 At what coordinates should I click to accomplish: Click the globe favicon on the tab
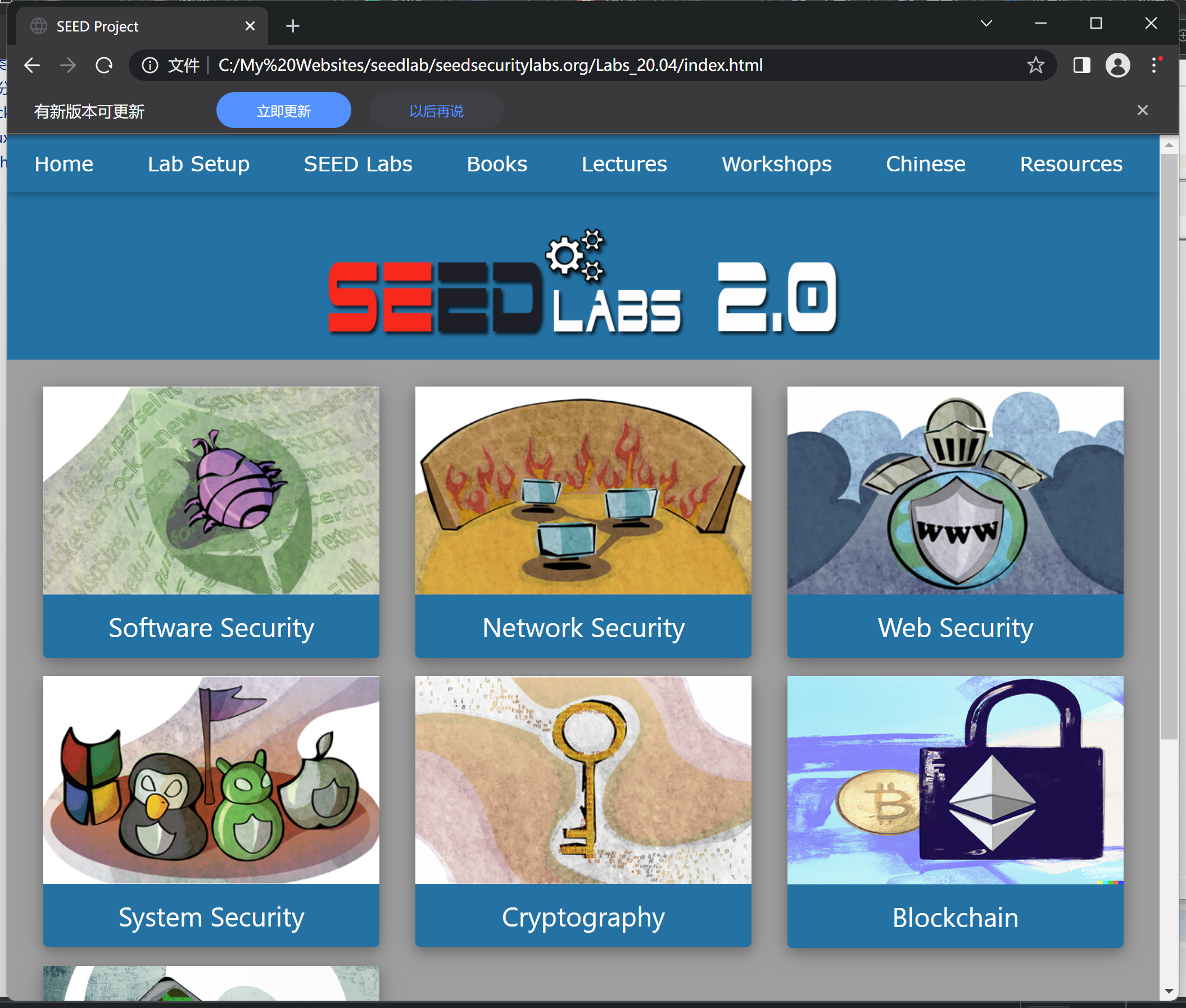coord(39,26)
